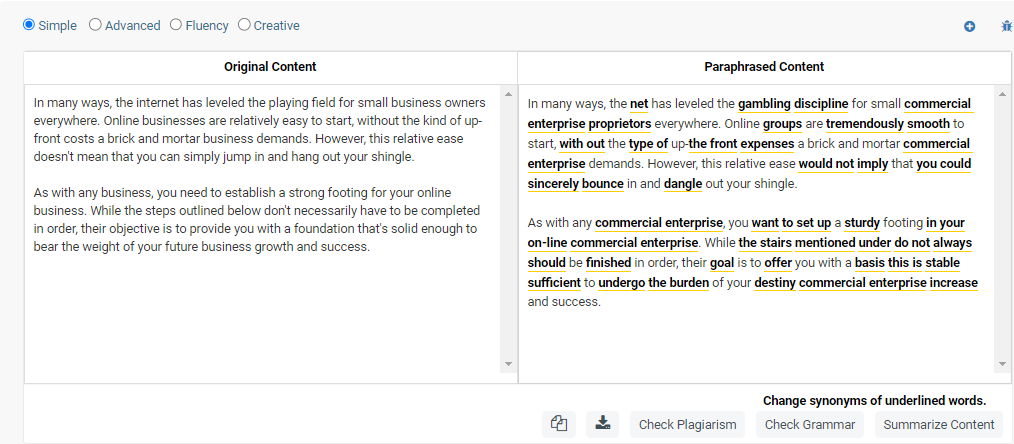
Task: Enable the Creative mode radio button
Action: click(244, 25)
